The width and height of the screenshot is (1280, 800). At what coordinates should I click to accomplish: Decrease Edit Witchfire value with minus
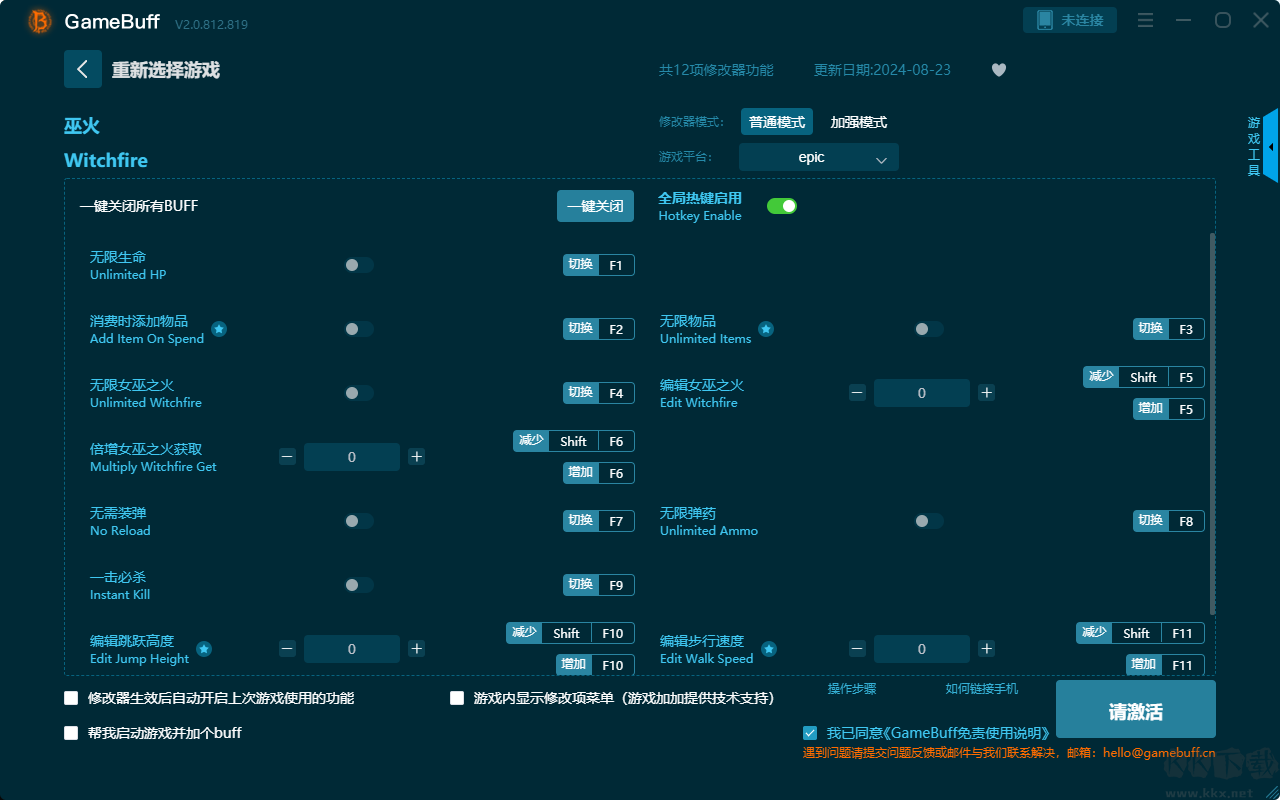(x=857, y=393)
